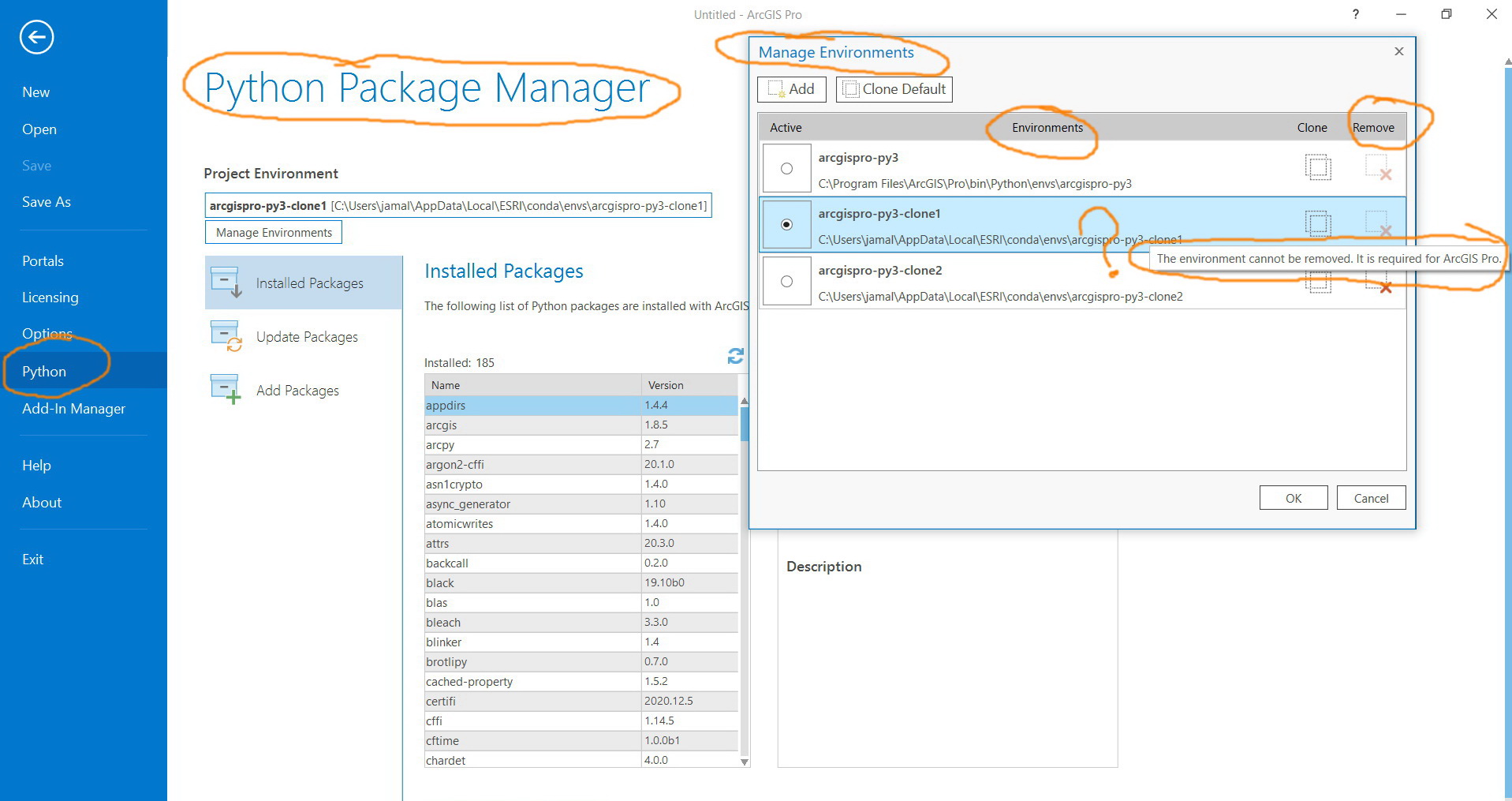Activate the arcgispro-py3 environment radio button
The image size is (1512, 801).
pos(786,168)
